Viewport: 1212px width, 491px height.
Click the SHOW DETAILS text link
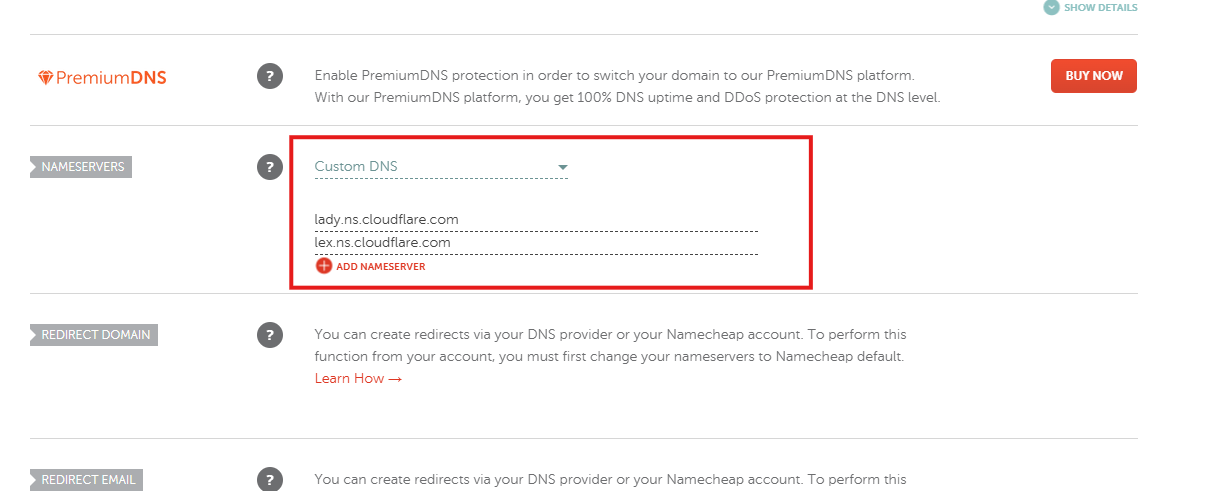(x=1100, y=7)
